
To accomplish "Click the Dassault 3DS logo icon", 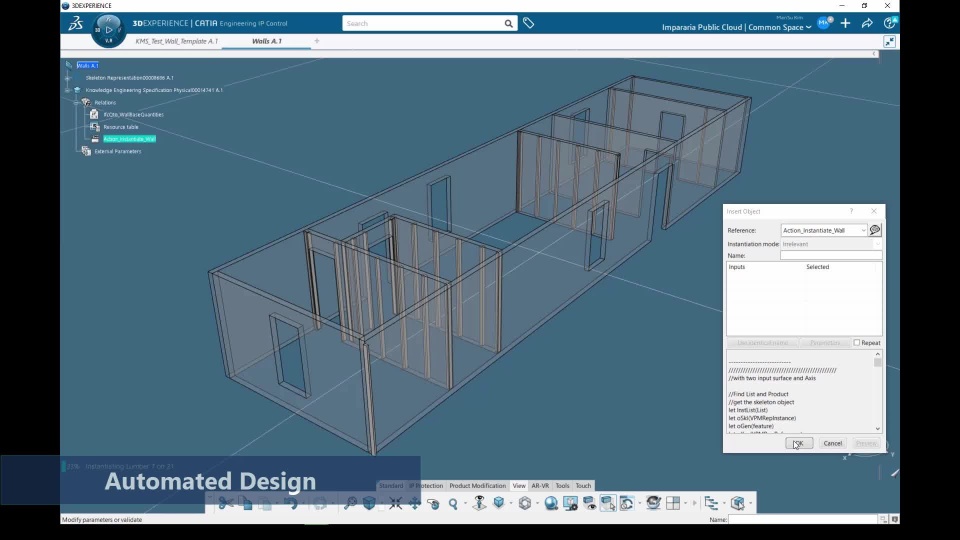I will (x=75, y=23).
